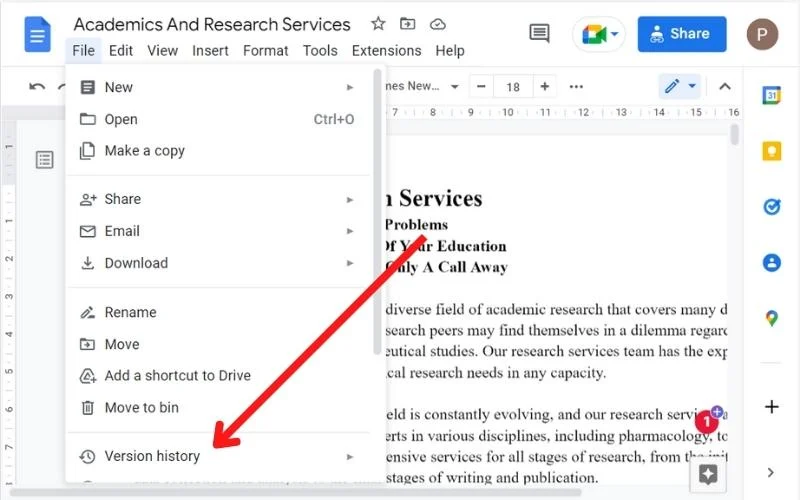Check the cloud document status icon
This screenshot has width=800, height=500.
pyautogui.click(x=437, y=24)
